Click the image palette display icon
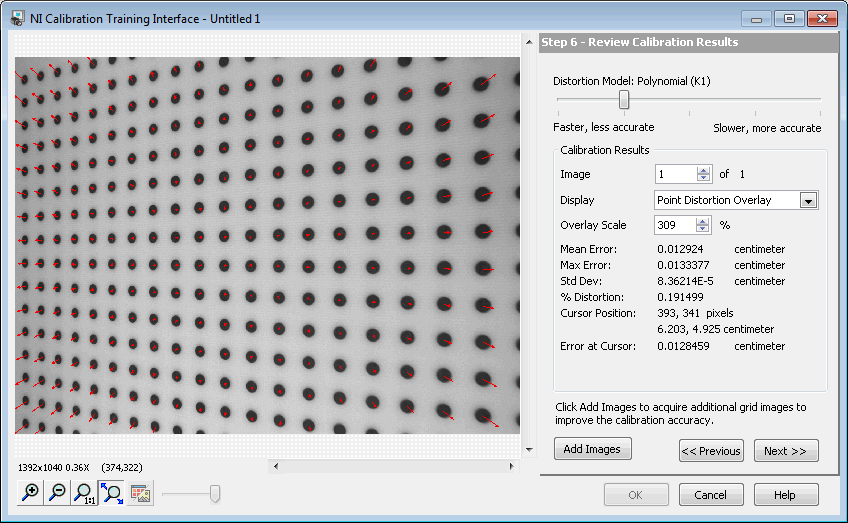This screenshot has height=523, width=848. tap(140, 493)
